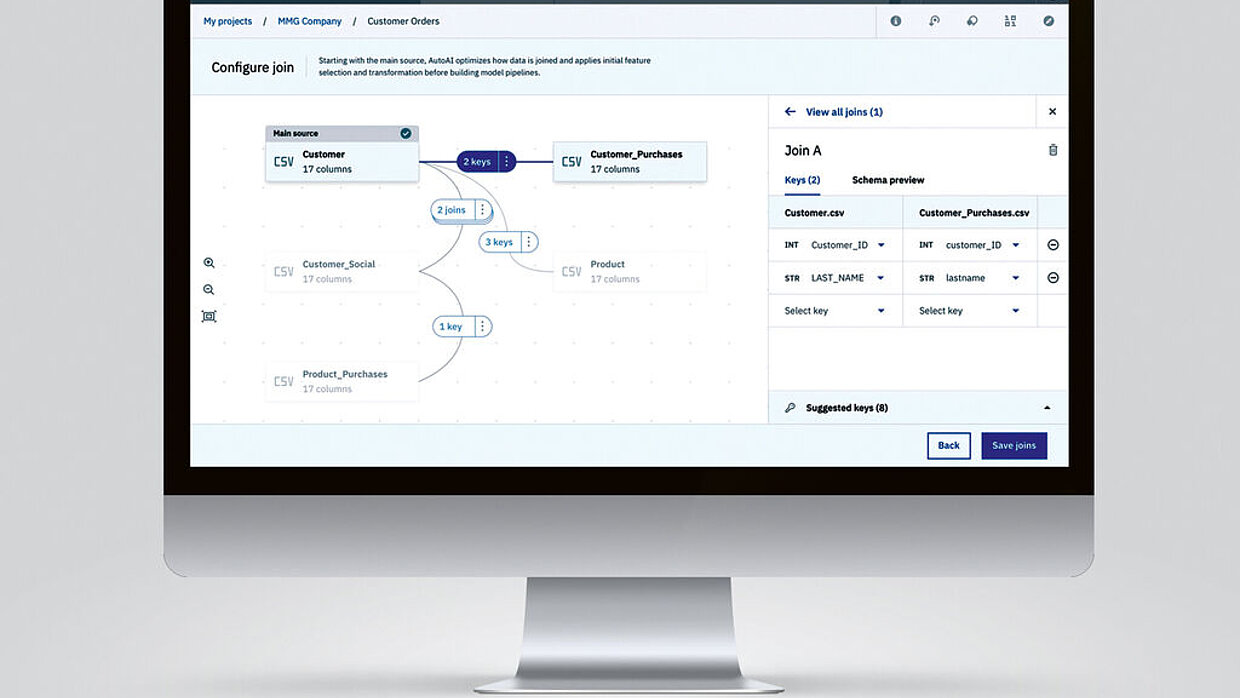1240x698 pixels.
Task: Zoom in on the join canvas
Action: [209, 263]
